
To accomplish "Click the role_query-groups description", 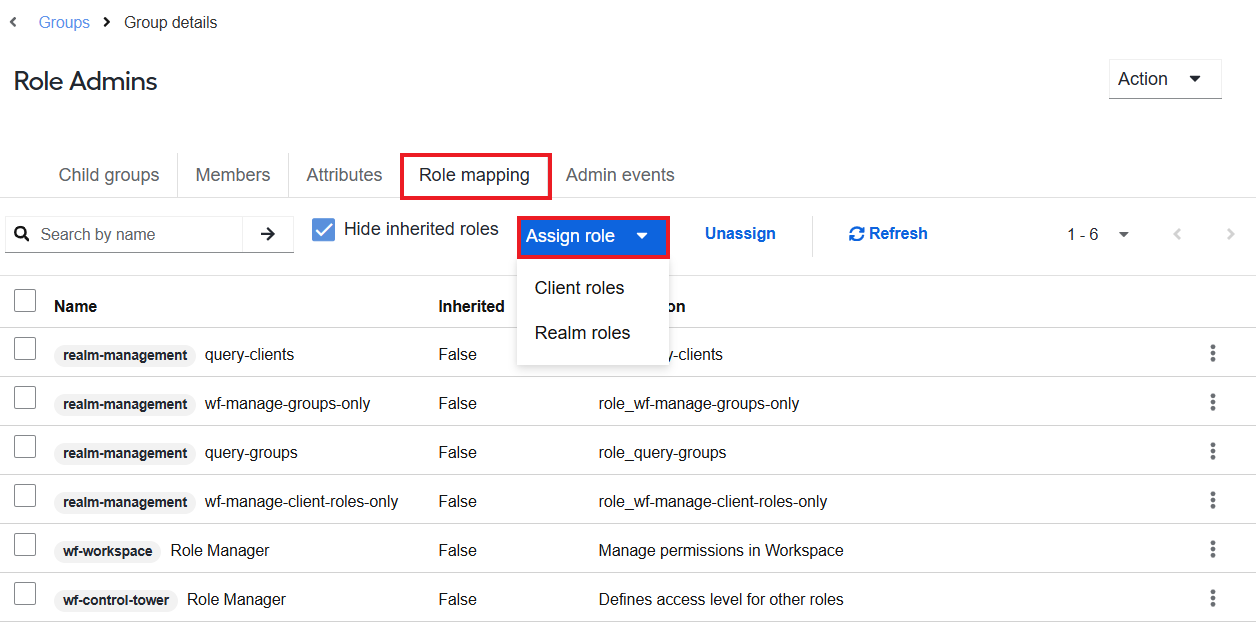I will click(x=662, y=453).
